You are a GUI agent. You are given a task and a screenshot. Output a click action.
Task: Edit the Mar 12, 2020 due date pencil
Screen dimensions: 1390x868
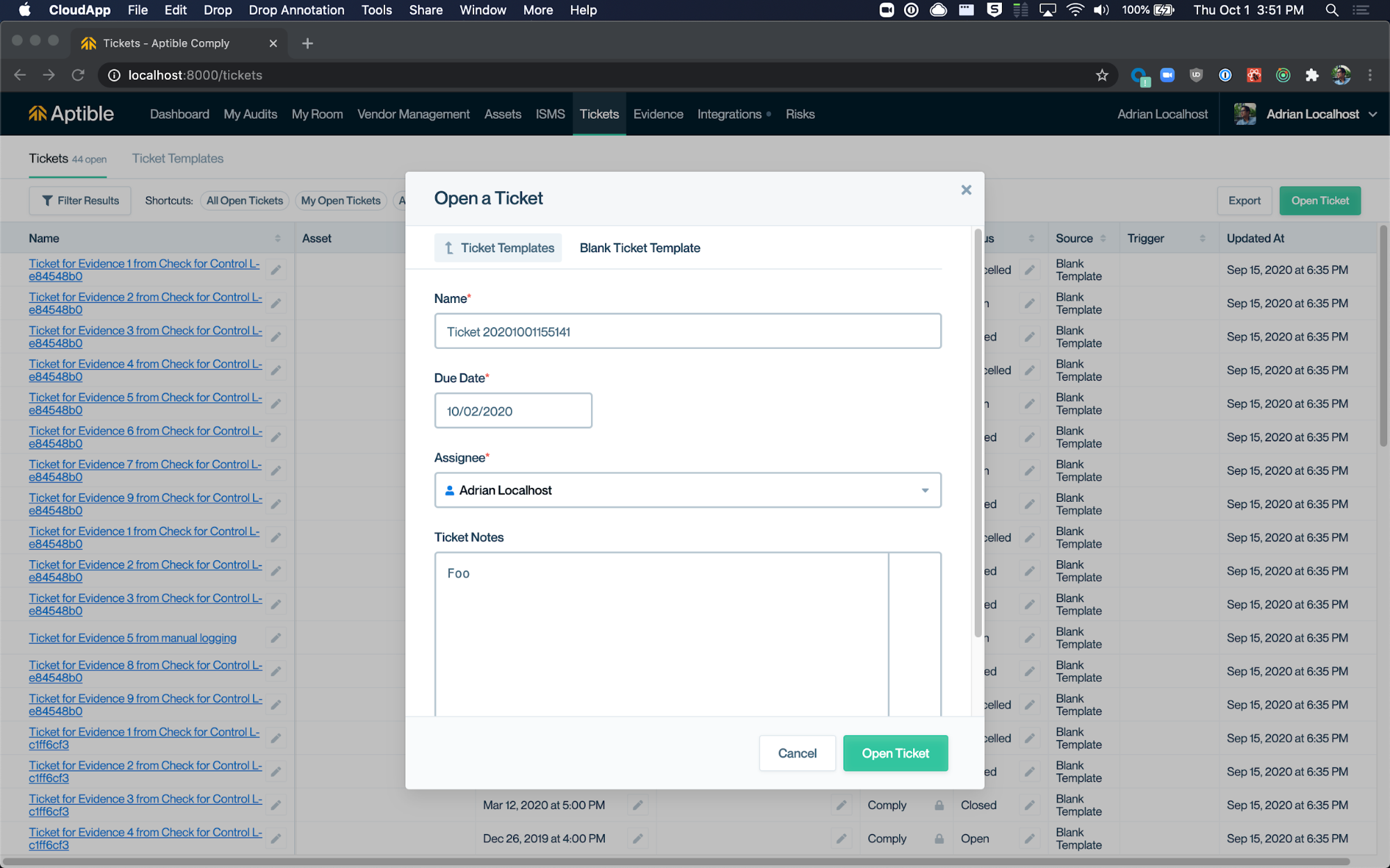point(637,805)
